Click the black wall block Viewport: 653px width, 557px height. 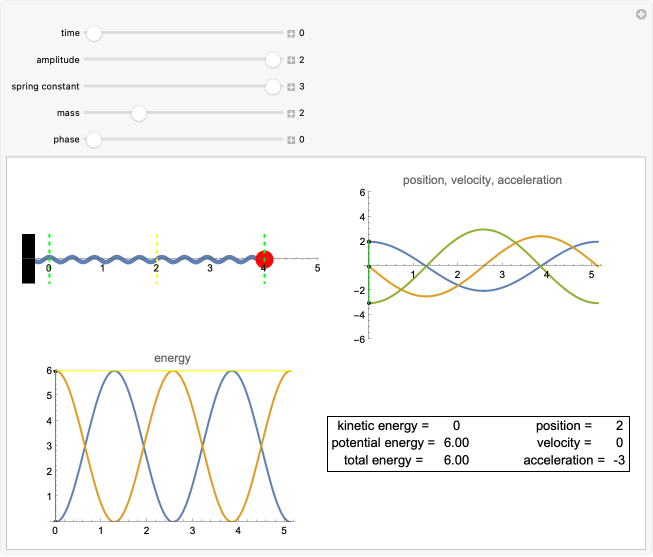click(x=28, y=259)
